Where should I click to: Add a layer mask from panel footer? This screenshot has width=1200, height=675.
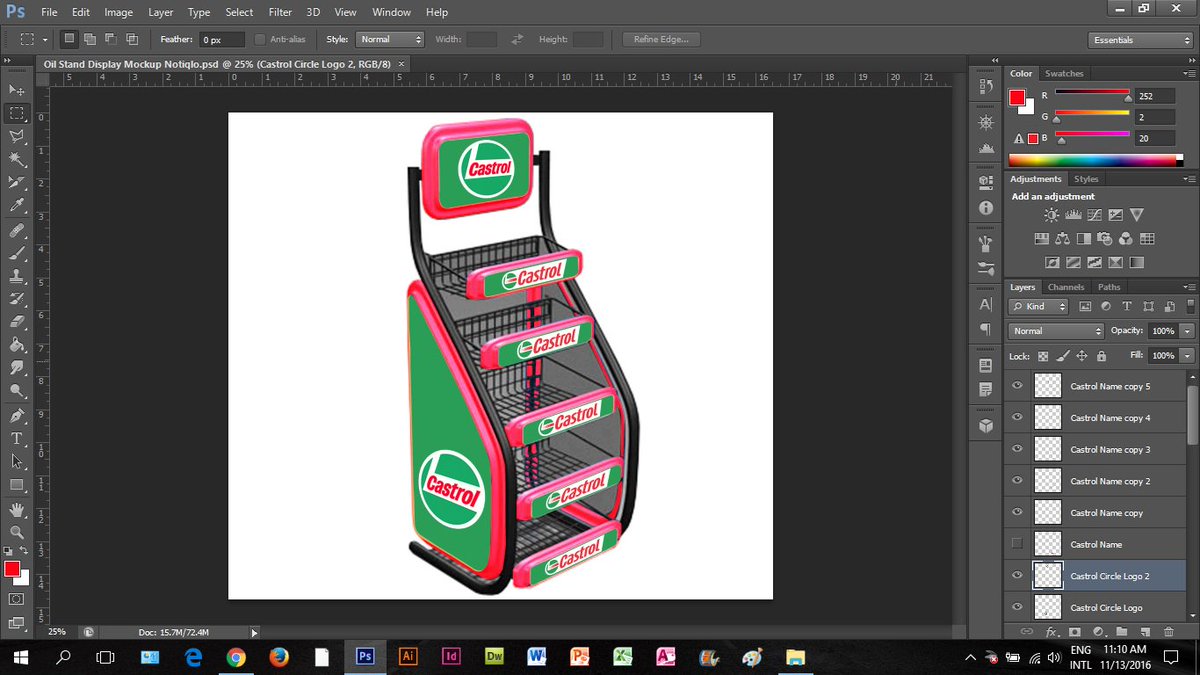1075,632
